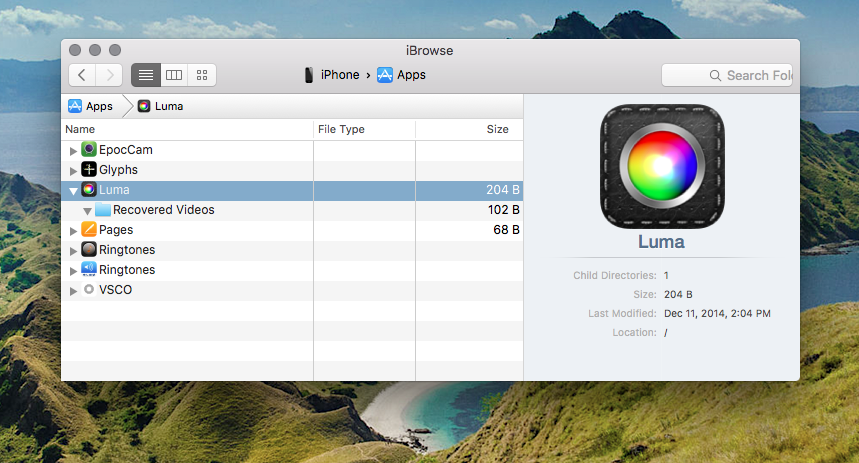Click the 68 B size cell
Image resolution: width=859 pixels, height=463 pixels.
506,230
